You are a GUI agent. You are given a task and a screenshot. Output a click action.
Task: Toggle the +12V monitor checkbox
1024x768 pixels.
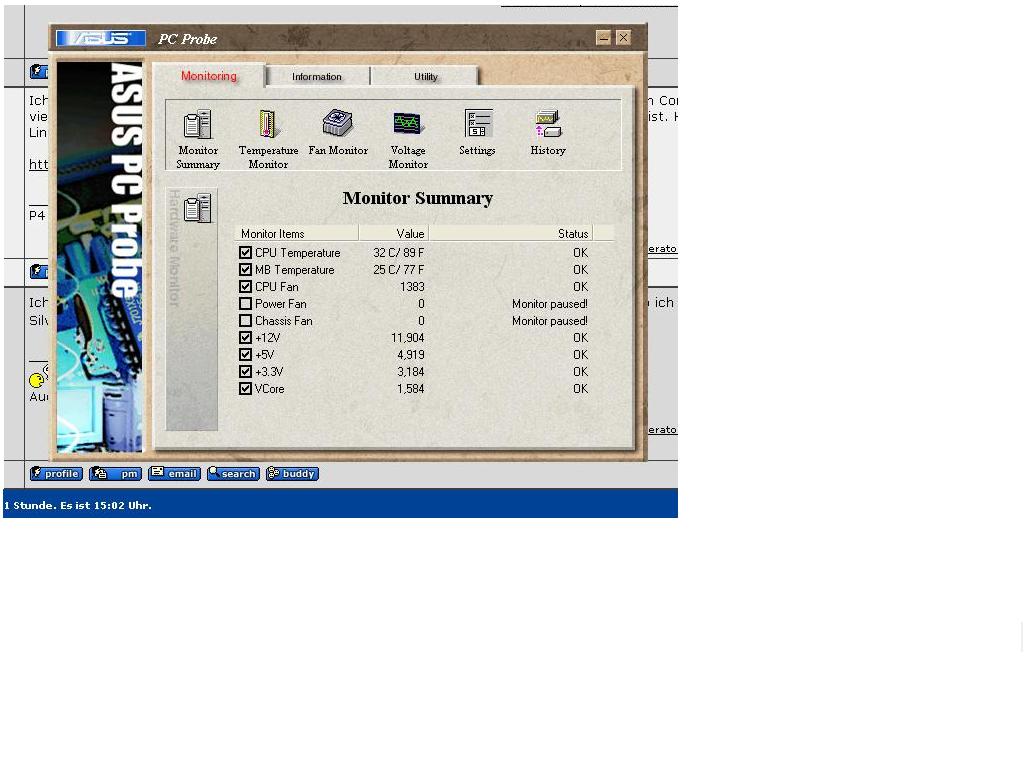(246, 338)
